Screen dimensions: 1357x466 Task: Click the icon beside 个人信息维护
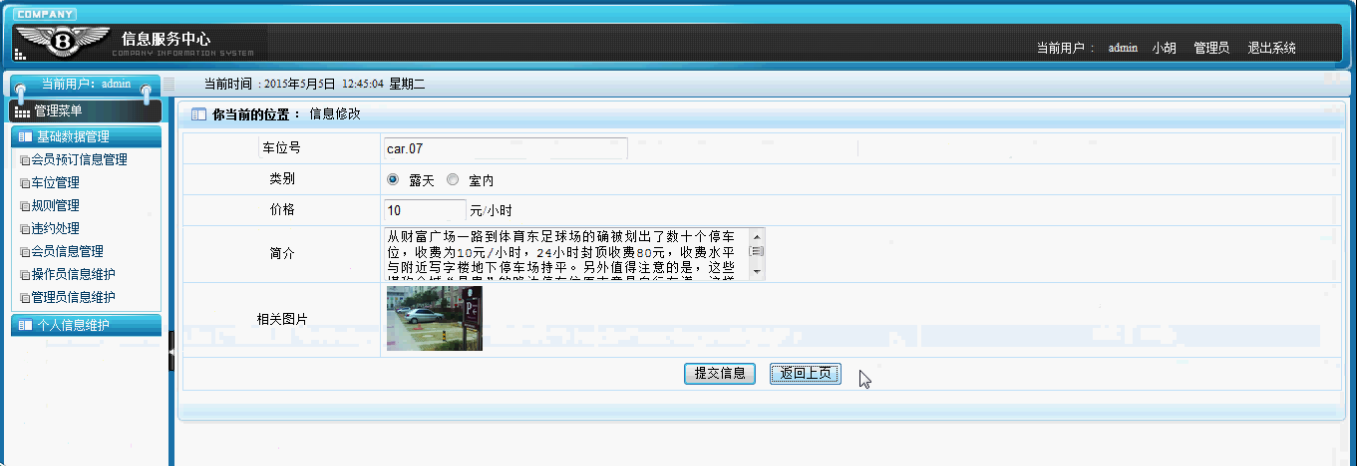[25, 325]
